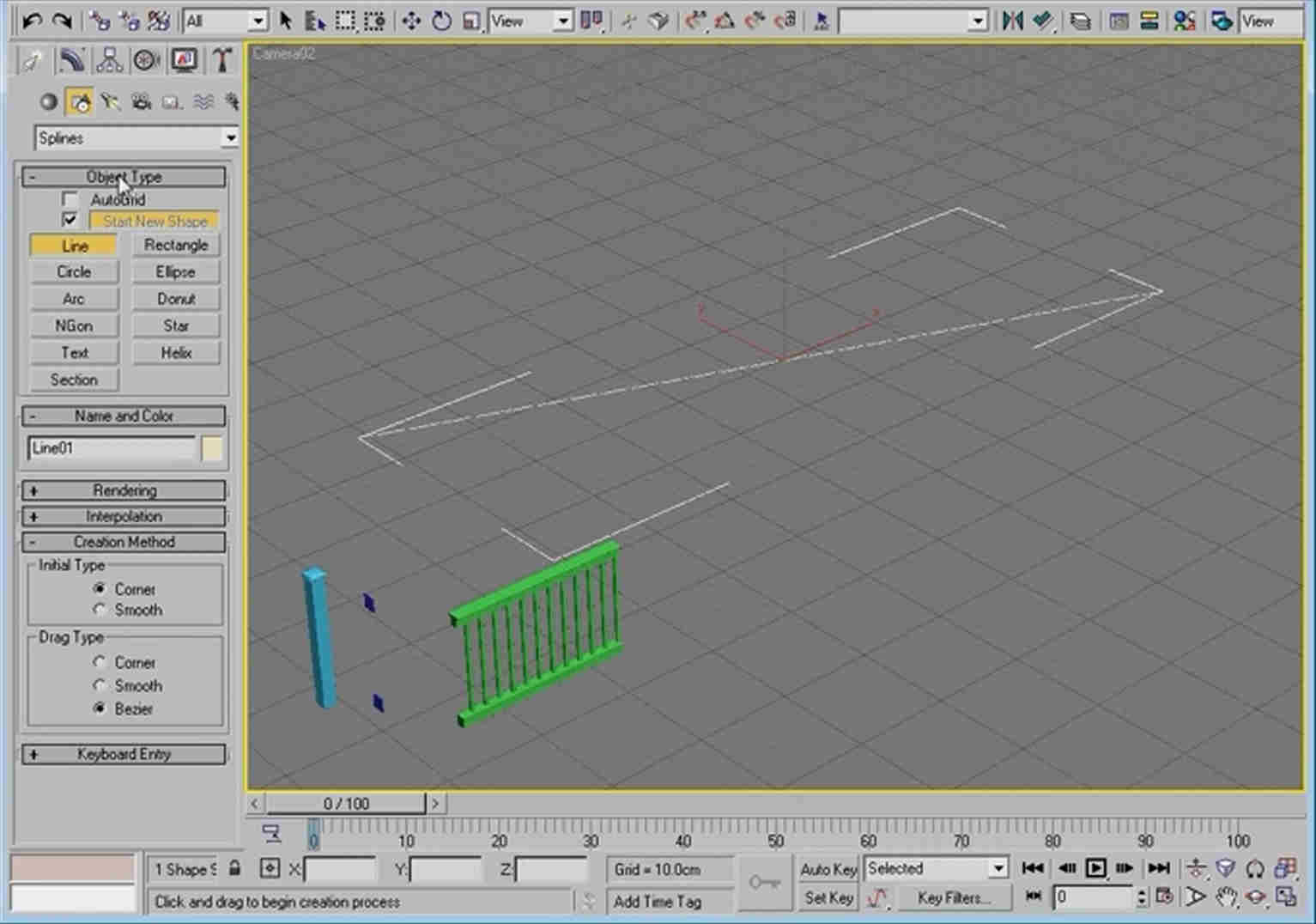Screen dimensions: 1316x924
Task: Click the Orbit Camera viewport control
Action: [1256, 897]
